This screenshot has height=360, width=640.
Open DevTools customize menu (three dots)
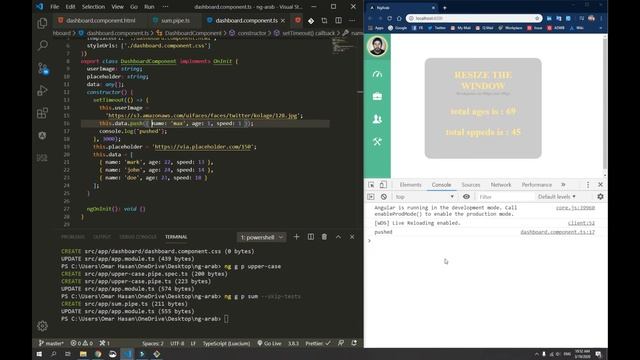[588, 185]
